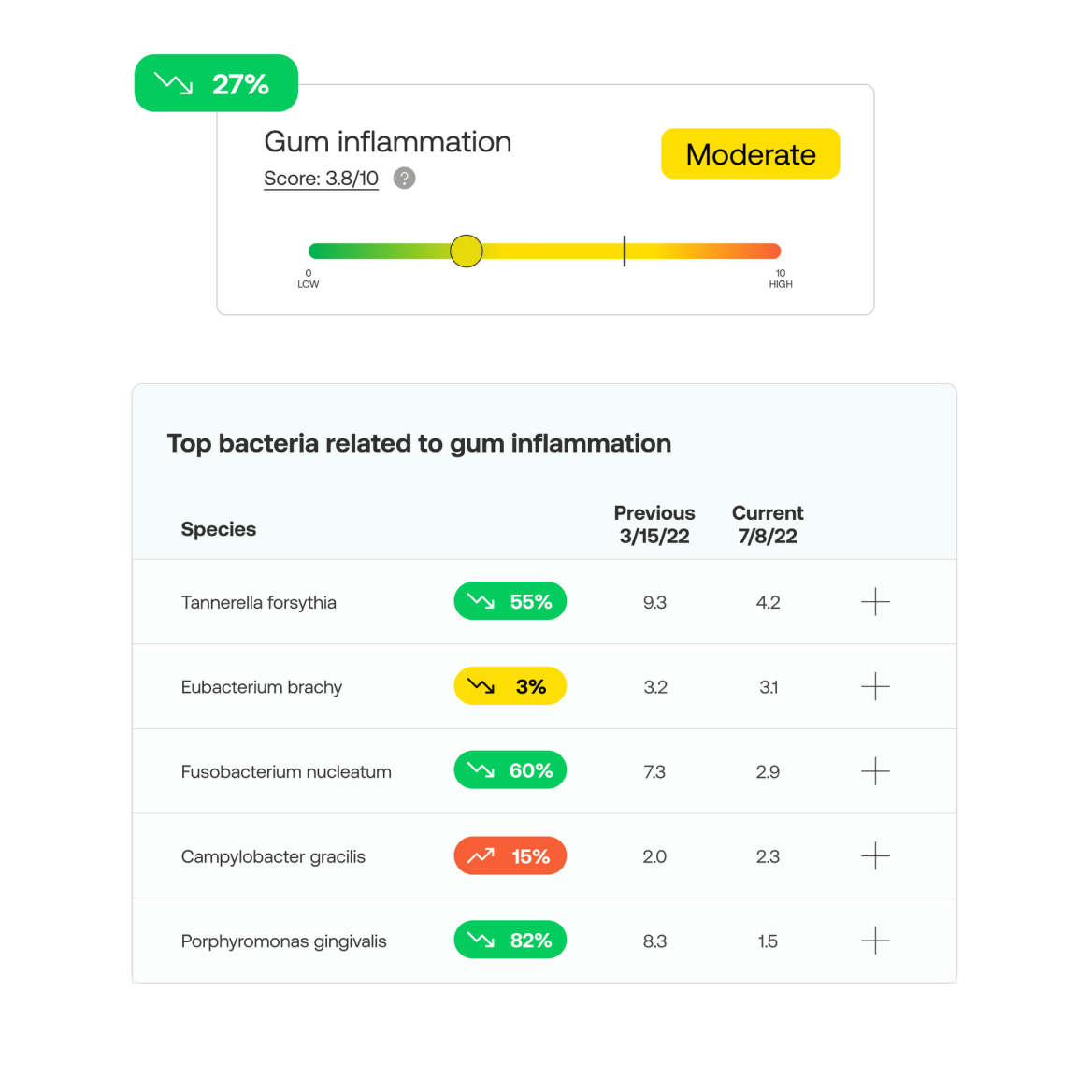
Task: Expand the Campylobacter gracilis row
Action: point(875,855)
